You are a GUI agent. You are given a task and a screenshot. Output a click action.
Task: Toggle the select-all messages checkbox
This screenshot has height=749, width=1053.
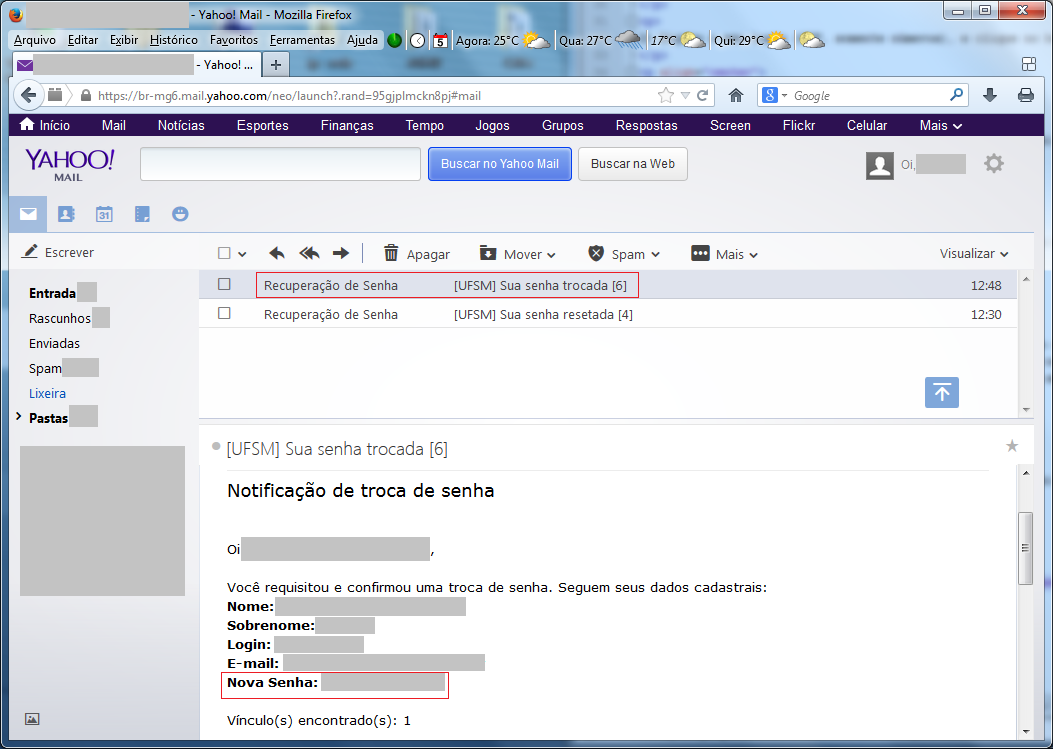pos(224,253)
